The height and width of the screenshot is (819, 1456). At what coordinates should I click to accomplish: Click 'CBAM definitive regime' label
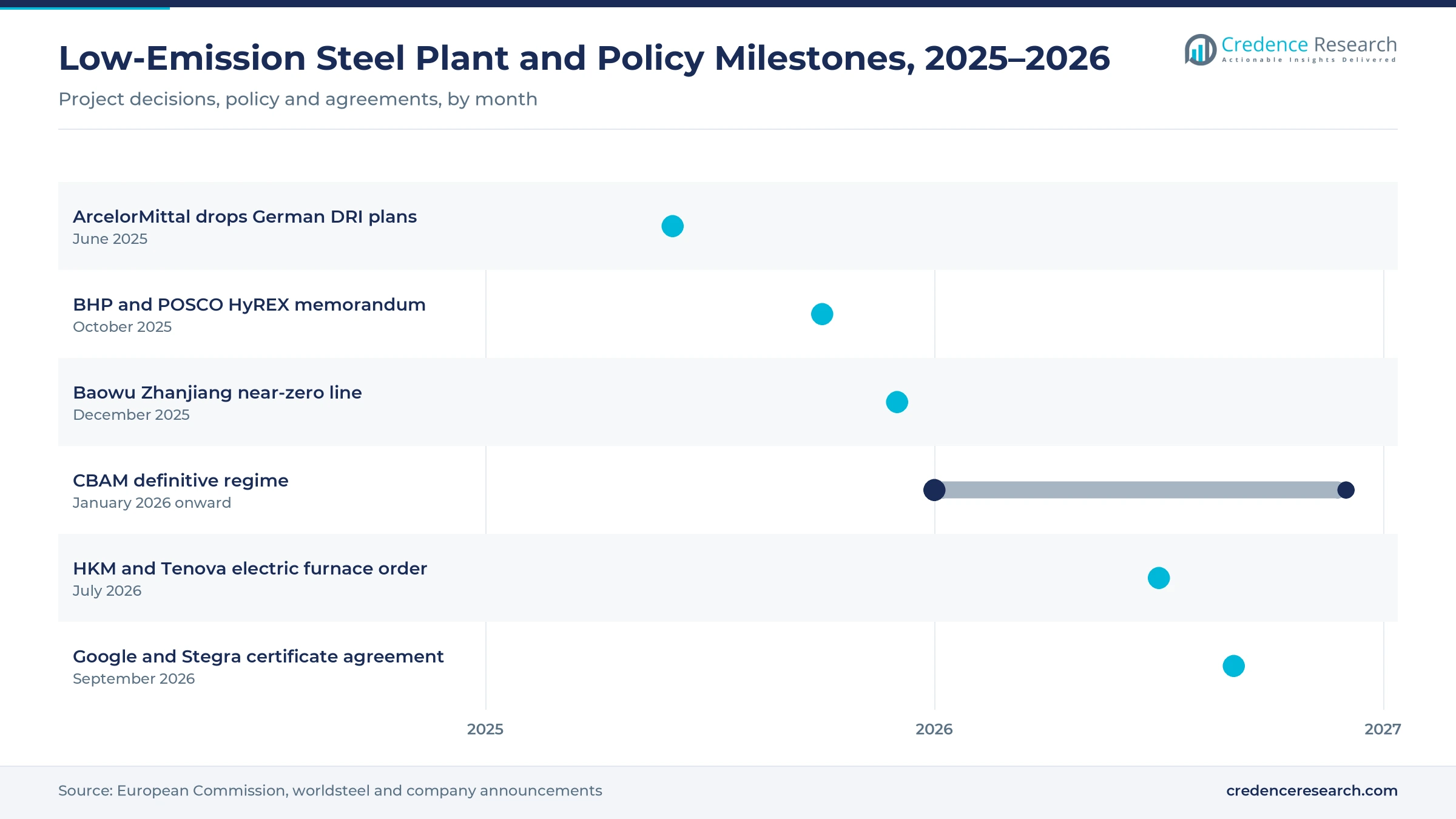coord(181,480)
